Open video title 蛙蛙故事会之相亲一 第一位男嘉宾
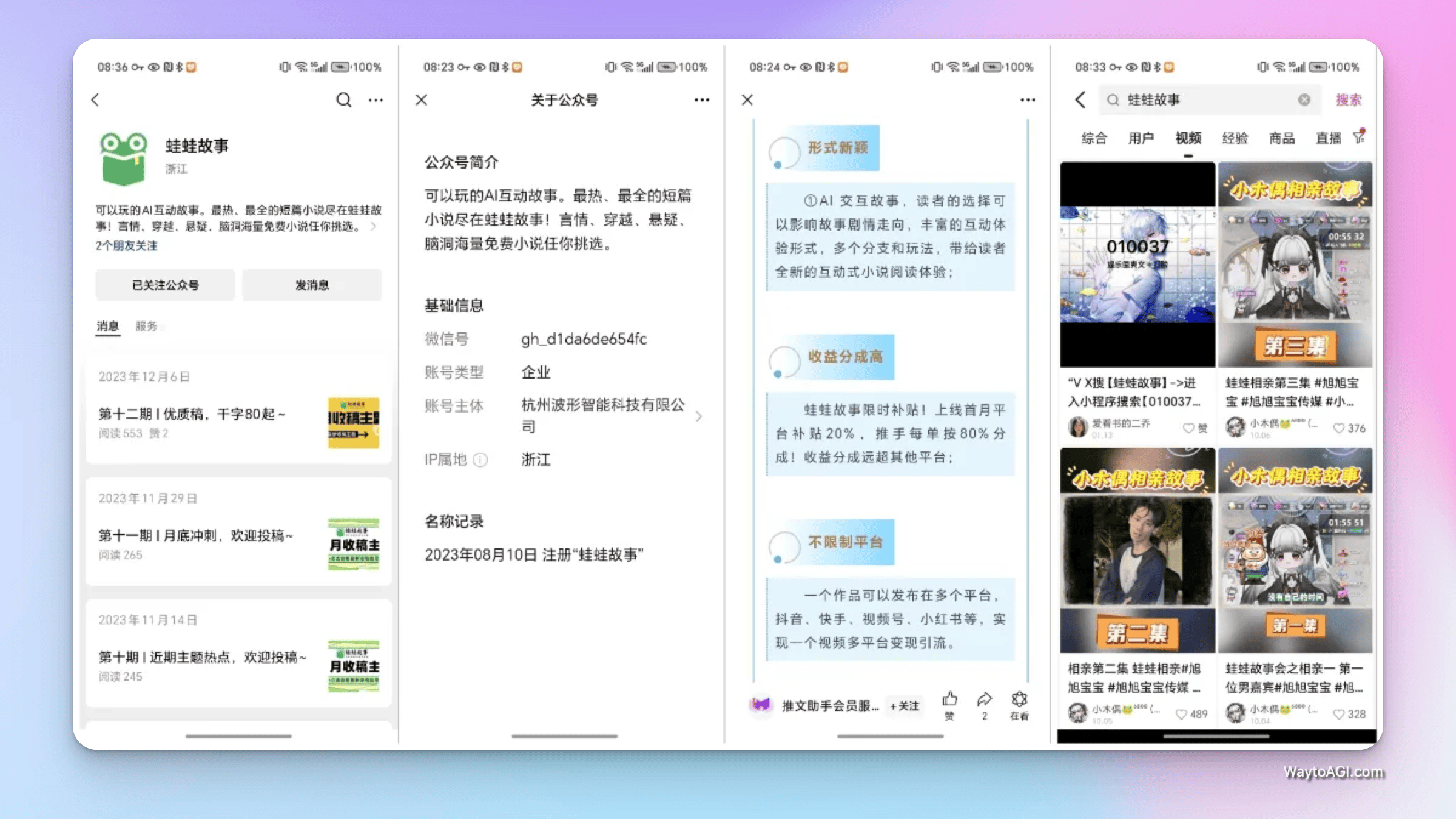1456x819 pixels. tap(1294, 678)
